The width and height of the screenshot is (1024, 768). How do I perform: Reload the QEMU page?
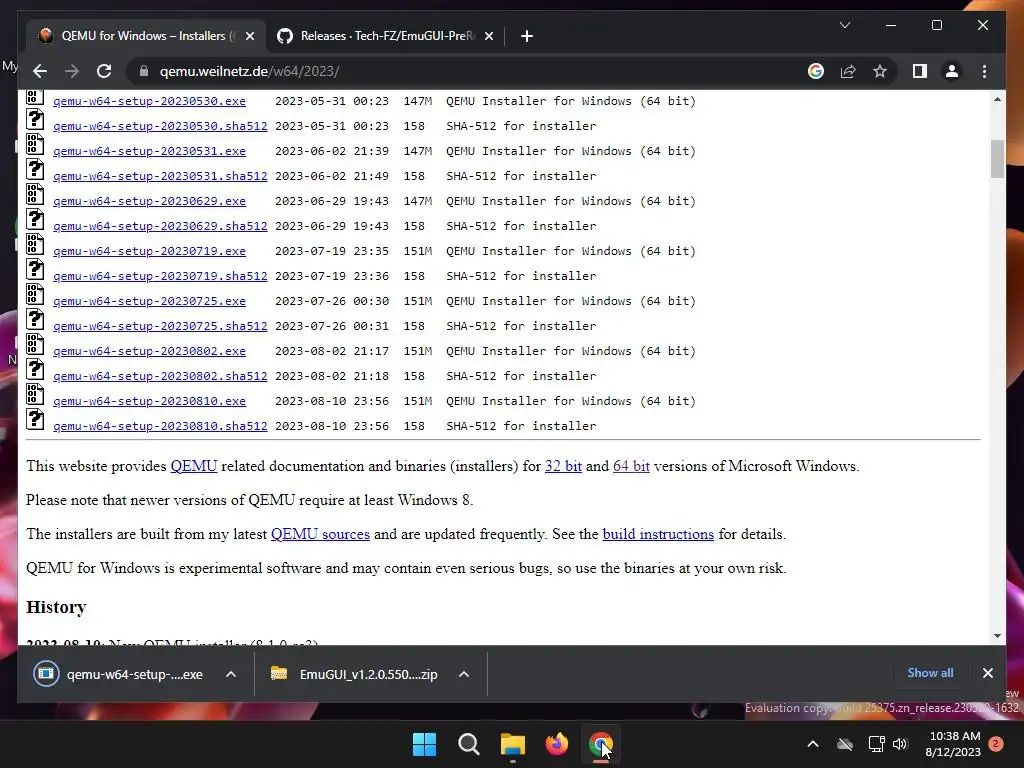pos(104,71)
